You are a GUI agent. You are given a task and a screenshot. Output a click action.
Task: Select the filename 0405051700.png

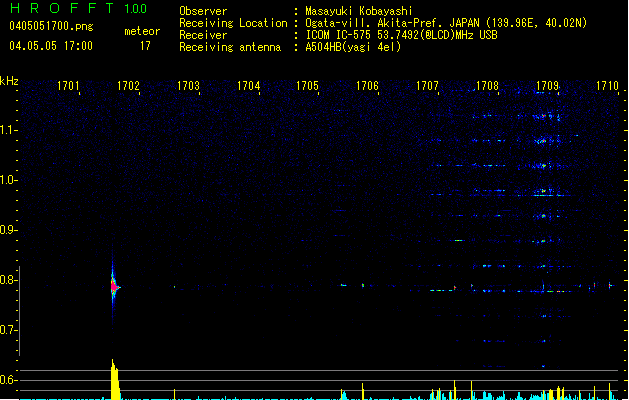(x=51, y=26)
